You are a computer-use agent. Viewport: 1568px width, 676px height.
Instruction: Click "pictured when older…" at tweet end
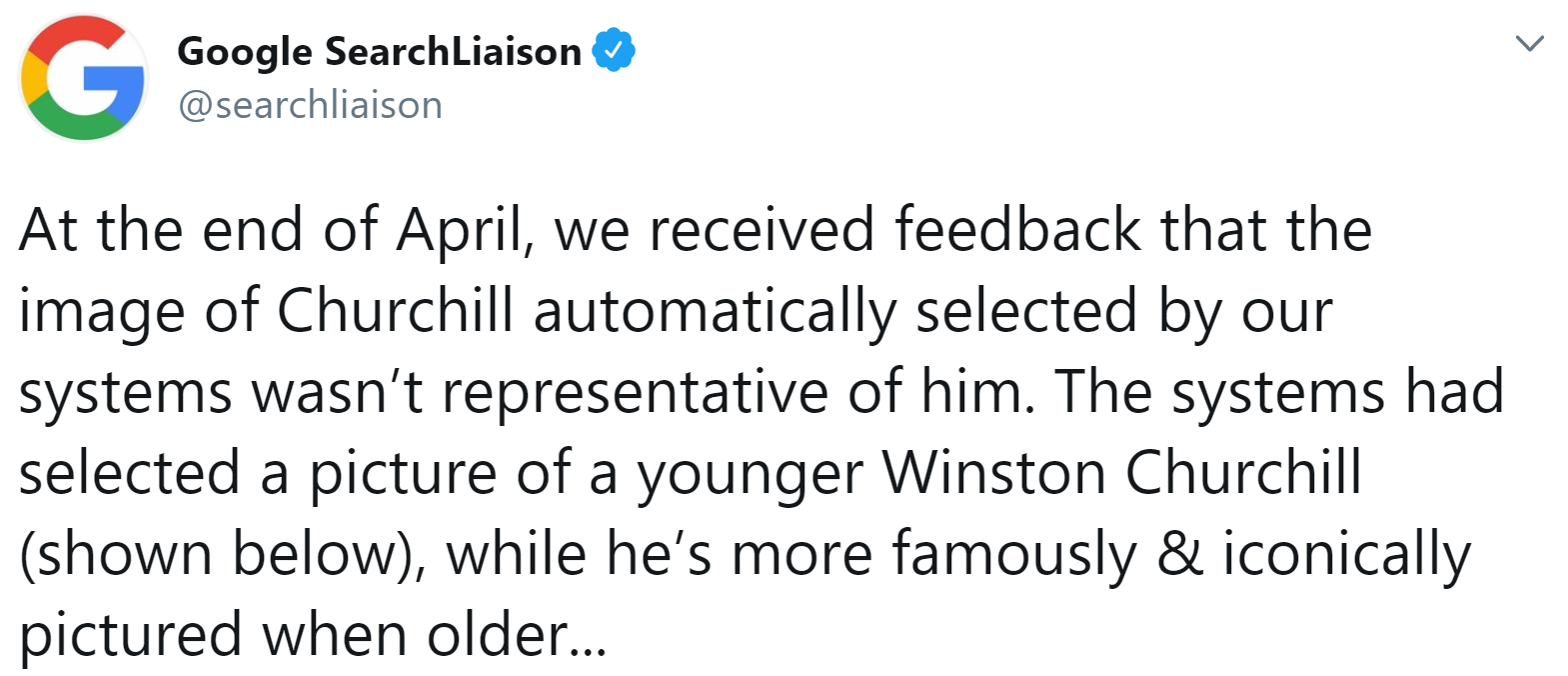[x=312, y=635]
